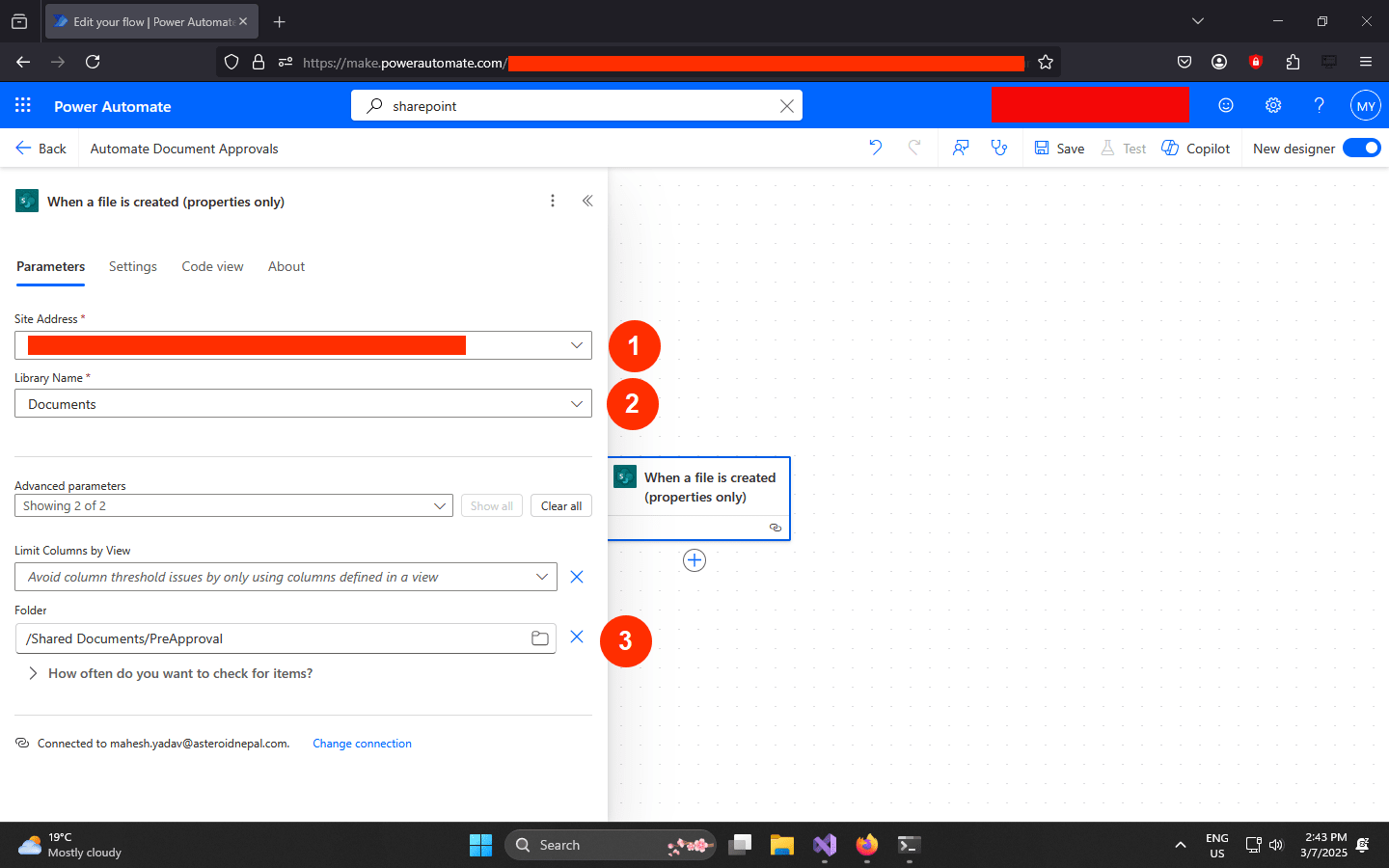Click the Test flask button
This screenshot has width=1389, height=868.
1124,149
